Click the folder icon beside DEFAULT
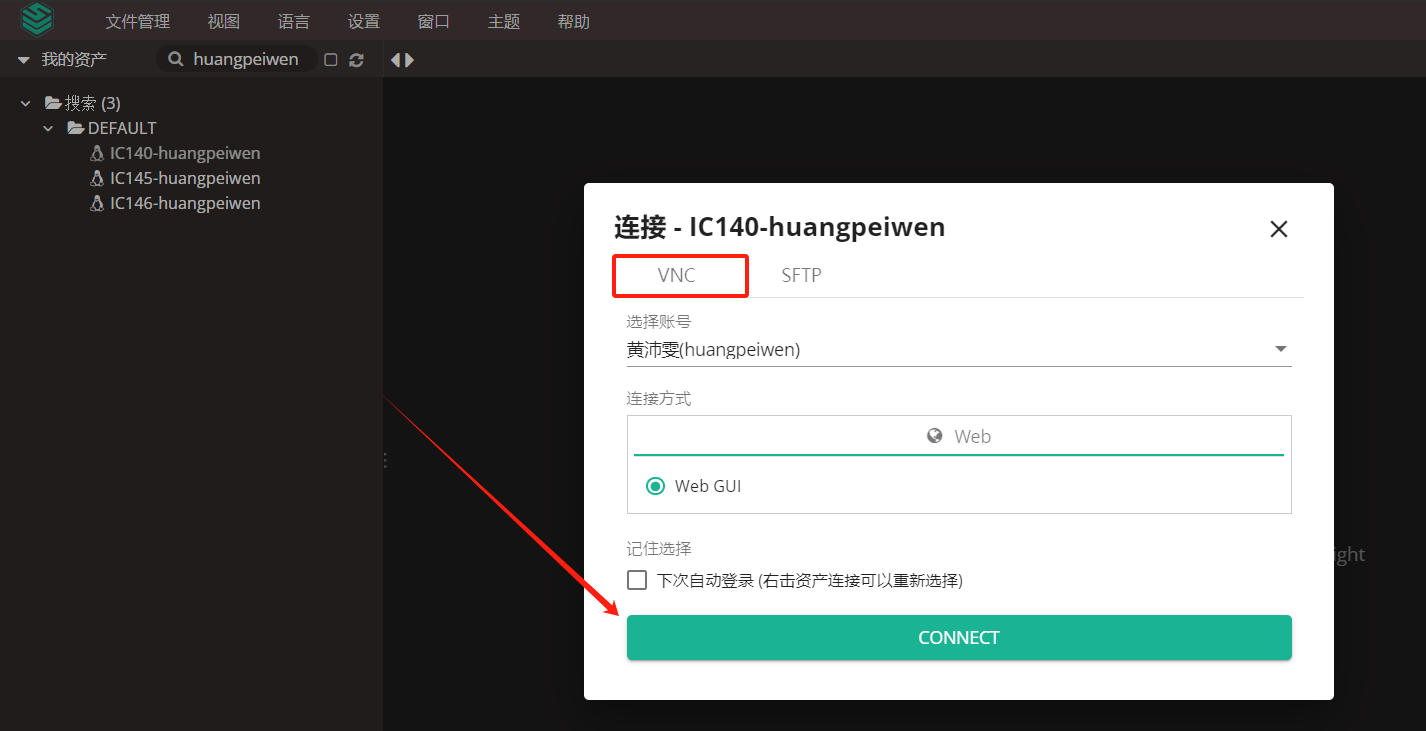This screenshot has height=731, width=1426. [x=75, y=128]
